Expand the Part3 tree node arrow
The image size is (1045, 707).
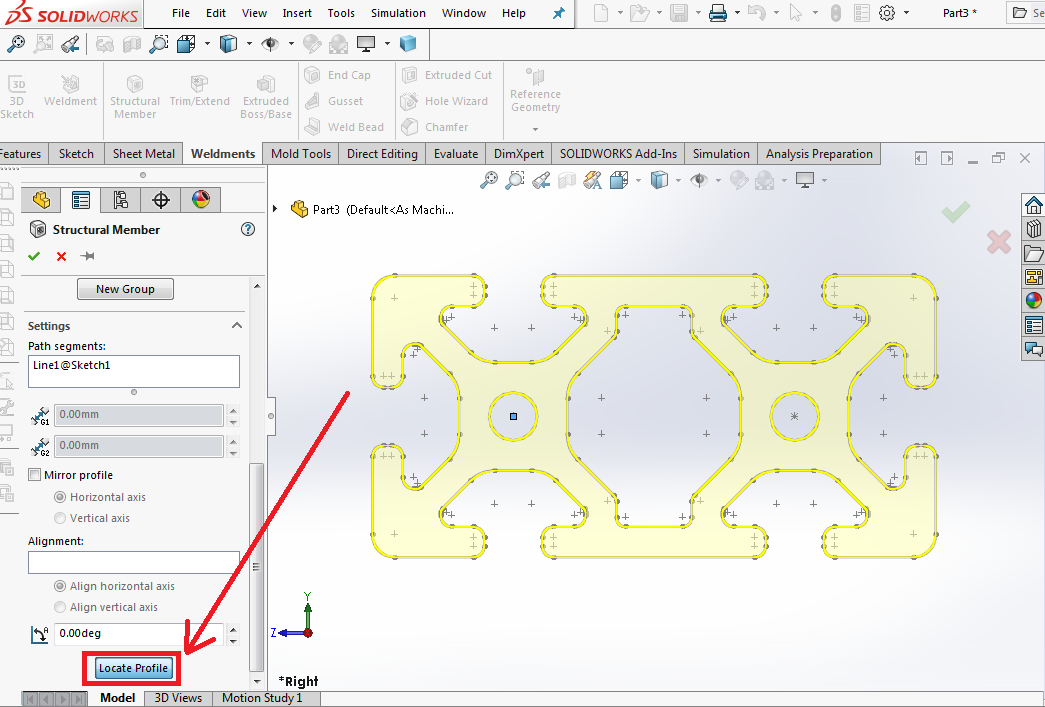(x=275, y=209)
